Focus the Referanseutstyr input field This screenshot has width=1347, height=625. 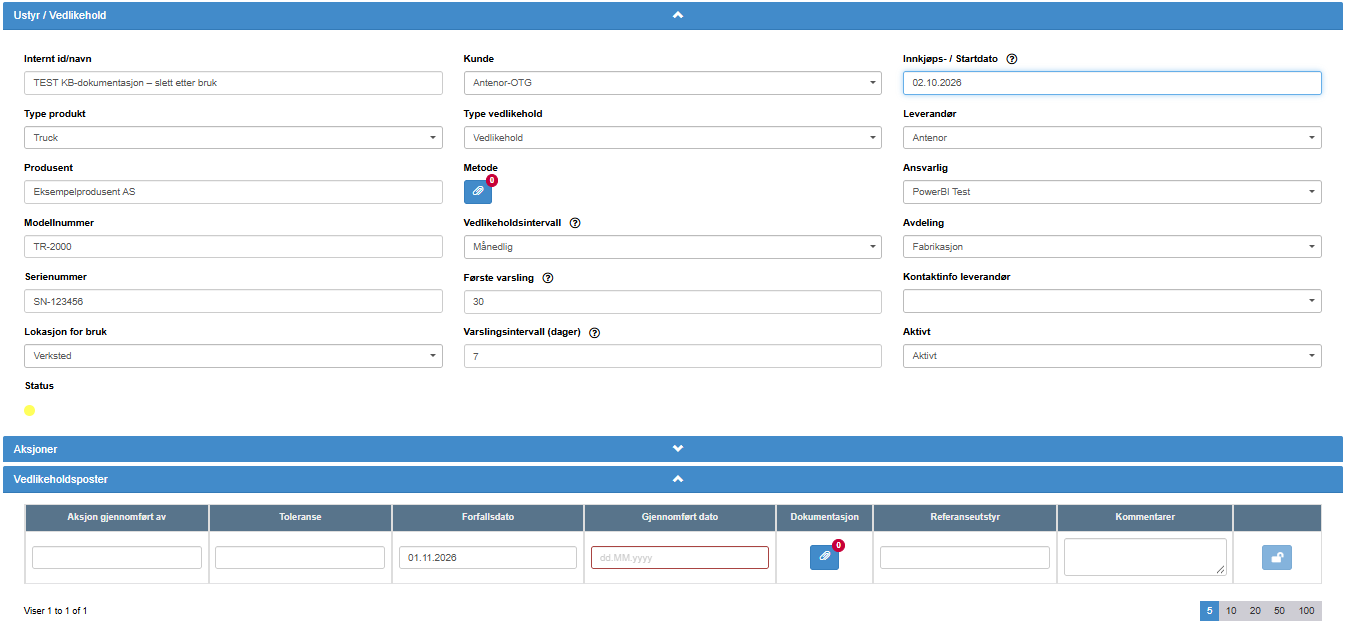click(x=965, y=558)
